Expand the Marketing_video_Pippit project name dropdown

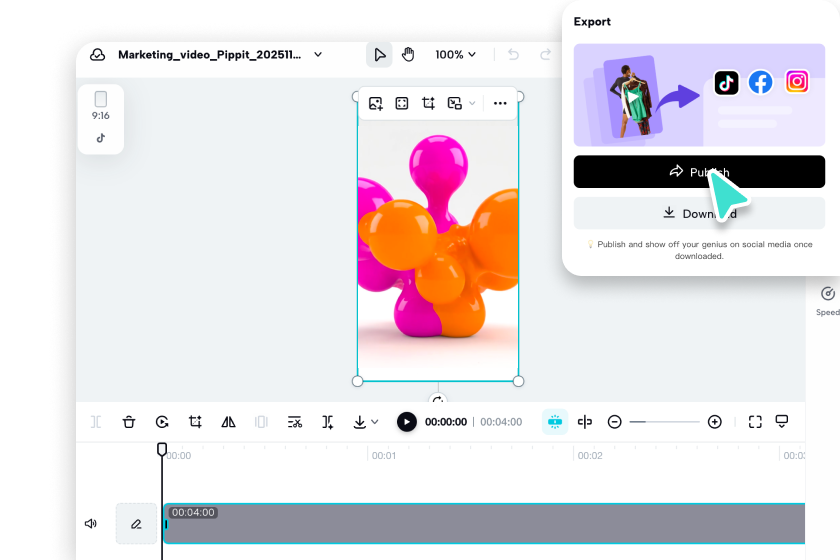(x=318, y=55)
